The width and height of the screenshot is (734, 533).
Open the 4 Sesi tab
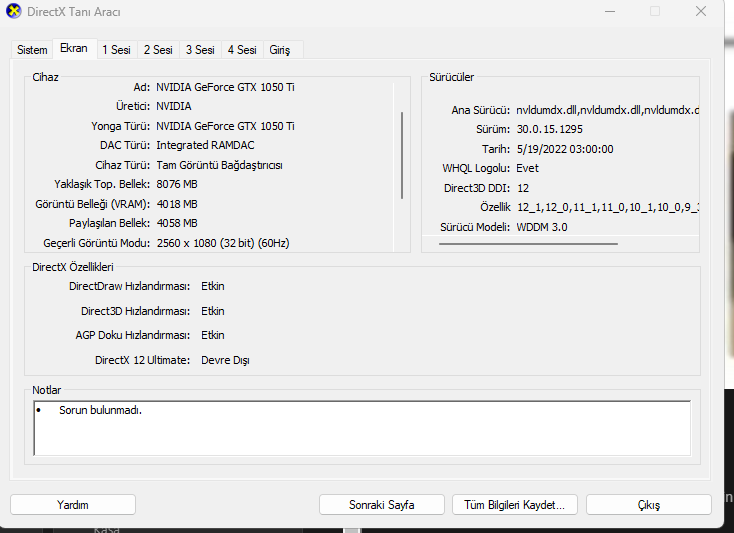tap(242, 50)
